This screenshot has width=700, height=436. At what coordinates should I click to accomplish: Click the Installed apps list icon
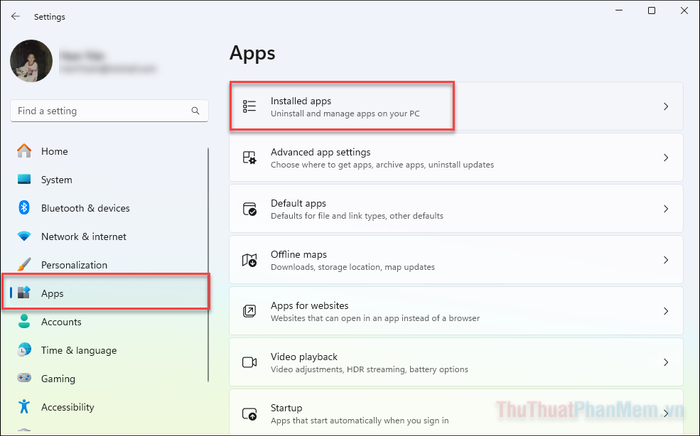pyautogui.click(x=250, y=106)
